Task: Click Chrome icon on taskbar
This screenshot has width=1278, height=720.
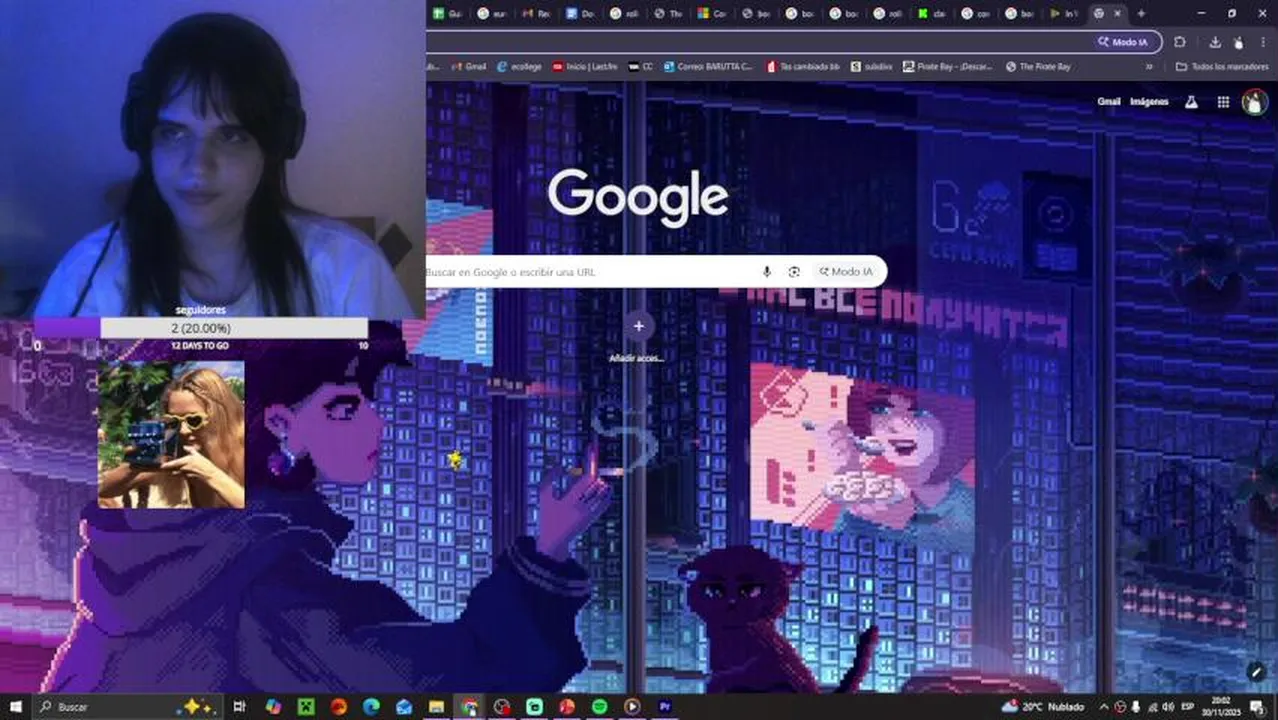Action: tap(469, 707)
